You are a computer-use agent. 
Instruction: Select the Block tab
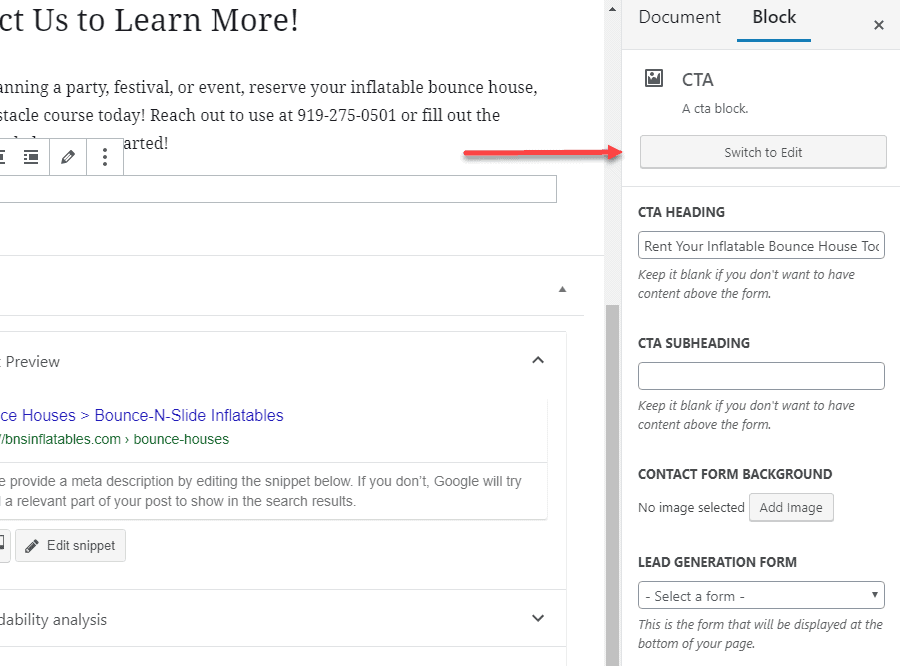pyautogui.click(x=774, y=18)
